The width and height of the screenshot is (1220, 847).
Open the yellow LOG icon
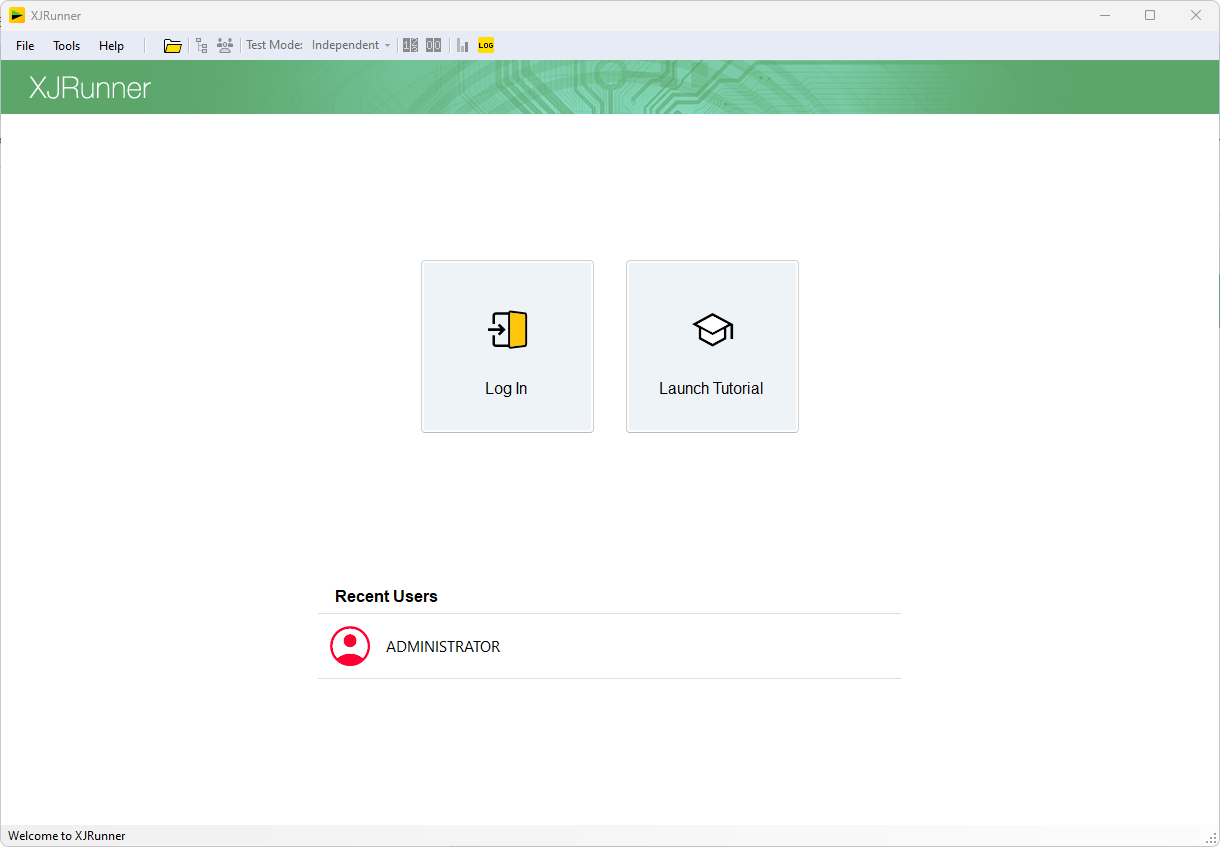pos(486,45)
